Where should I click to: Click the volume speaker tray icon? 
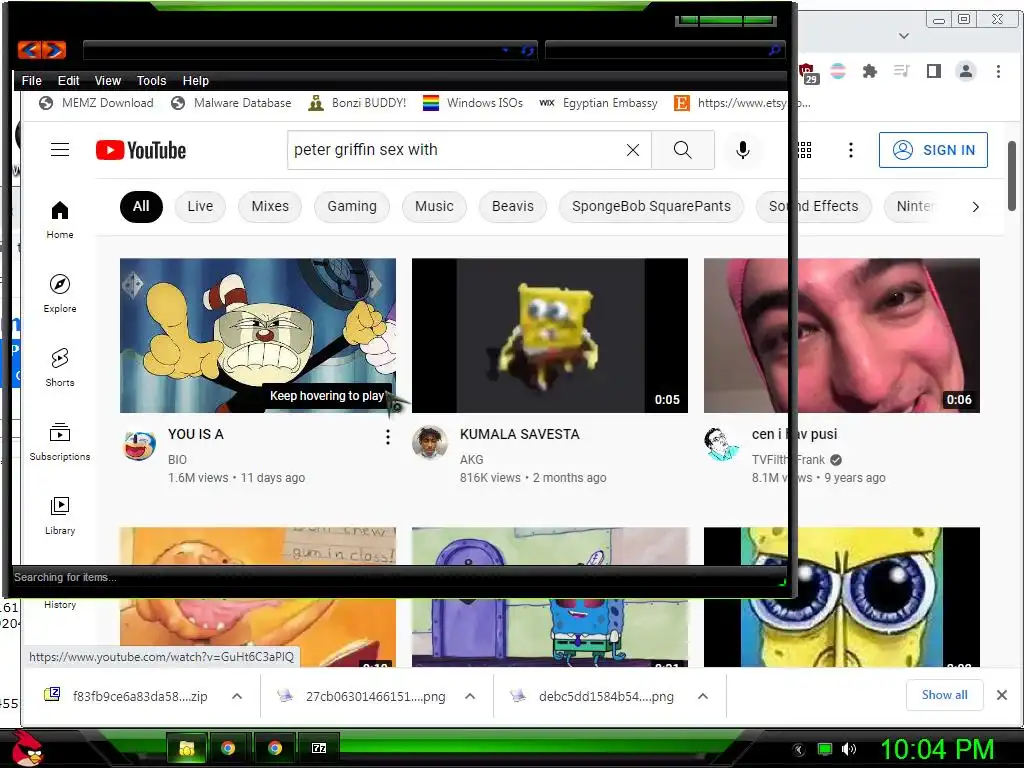(848, 749)
